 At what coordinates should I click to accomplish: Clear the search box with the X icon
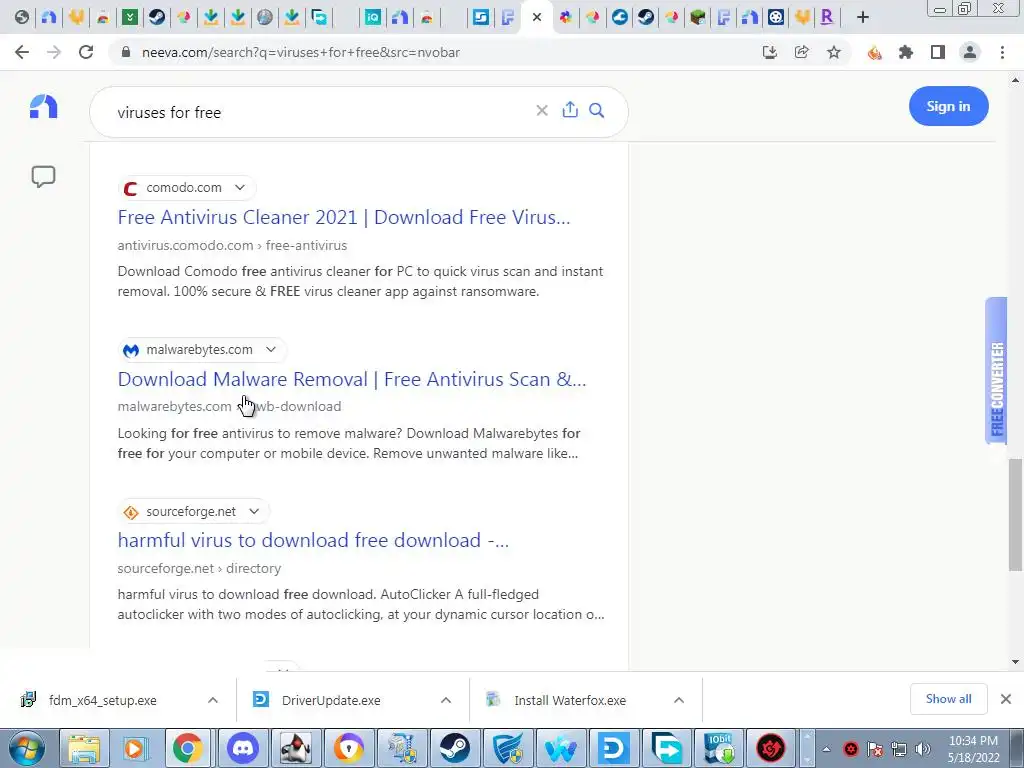click(x=542, y=110)
